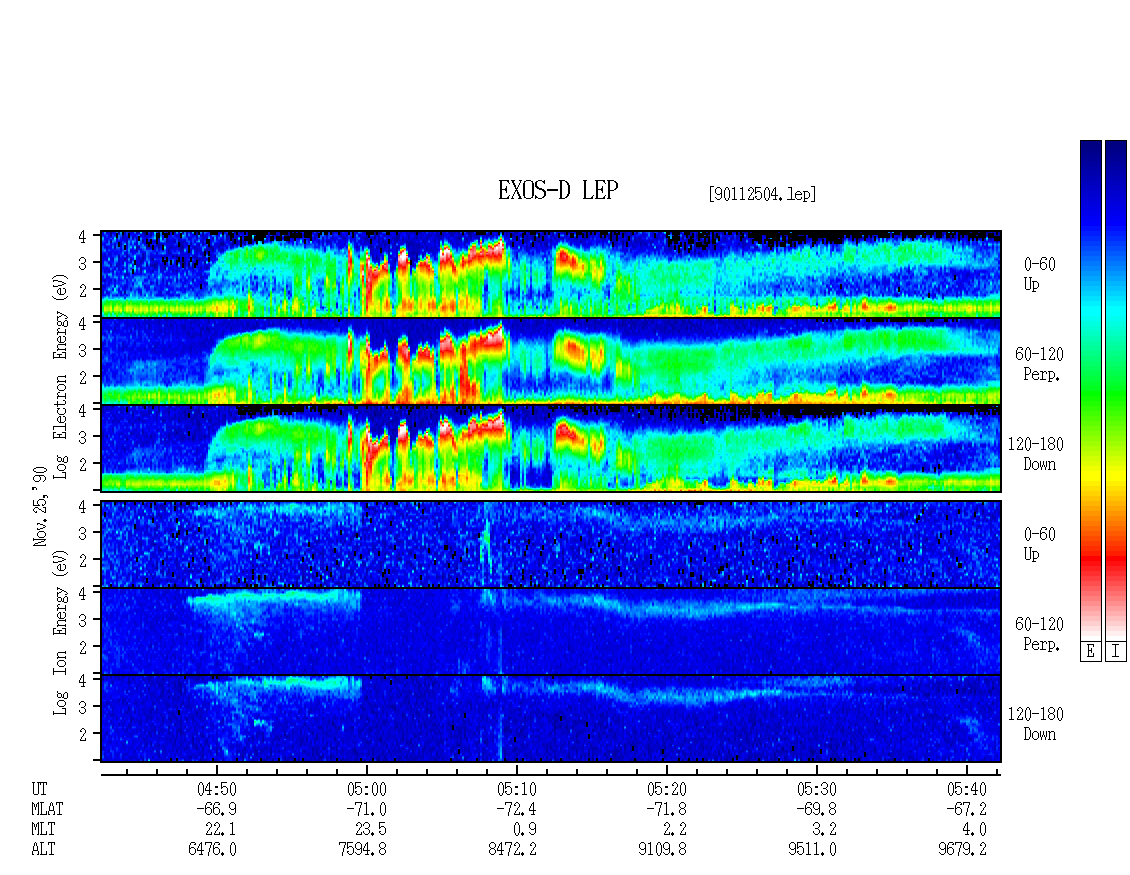Click the EXOS-D LEP plot title
1130x875 pixels.
click(558, 190)
